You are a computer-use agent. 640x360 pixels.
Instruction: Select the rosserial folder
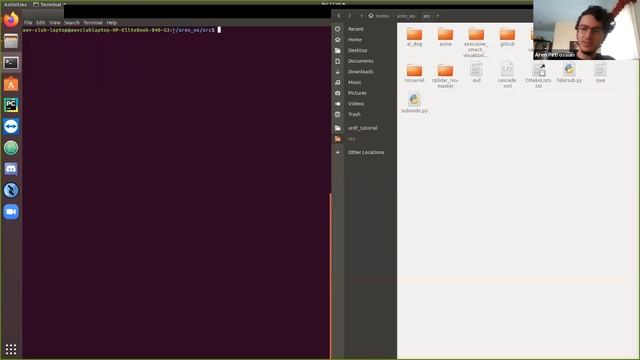414,73
